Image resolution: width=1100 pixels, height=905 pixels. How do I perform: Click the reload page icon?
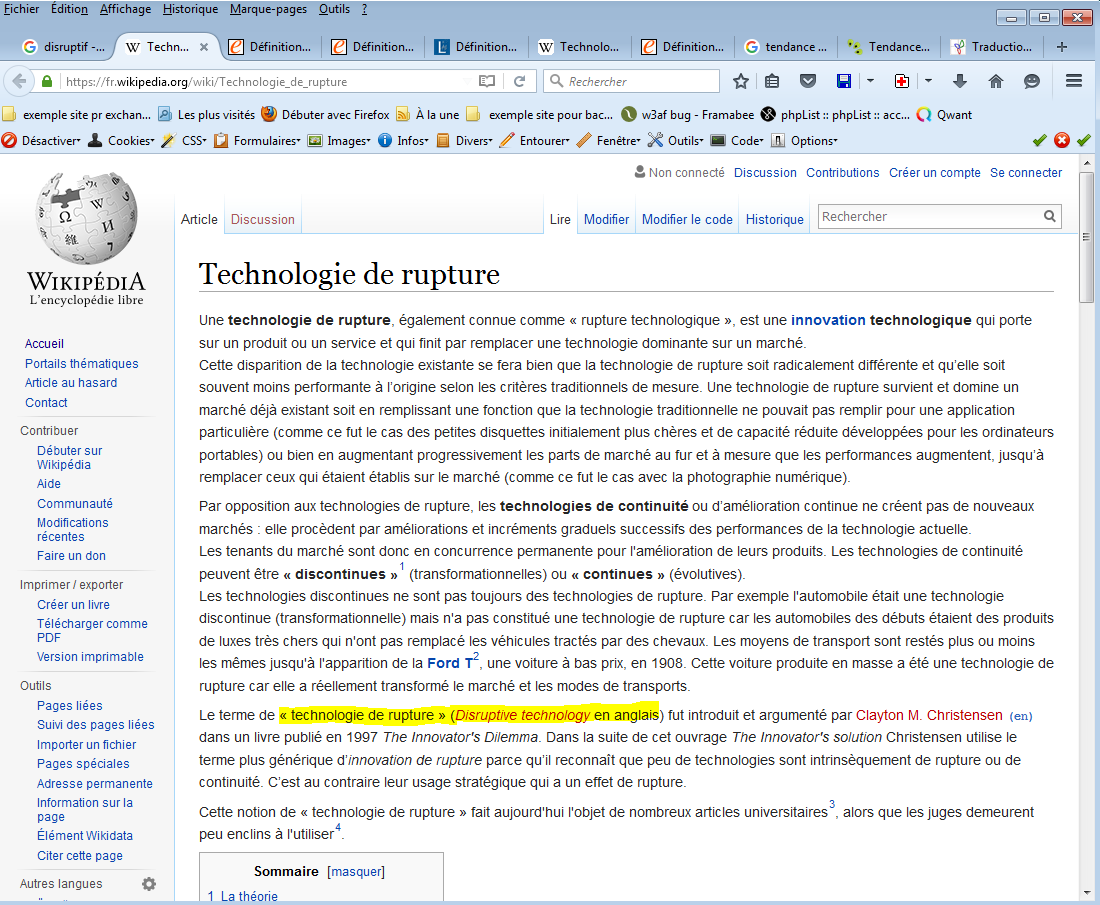pyautogui.click(x=519, y=81)
